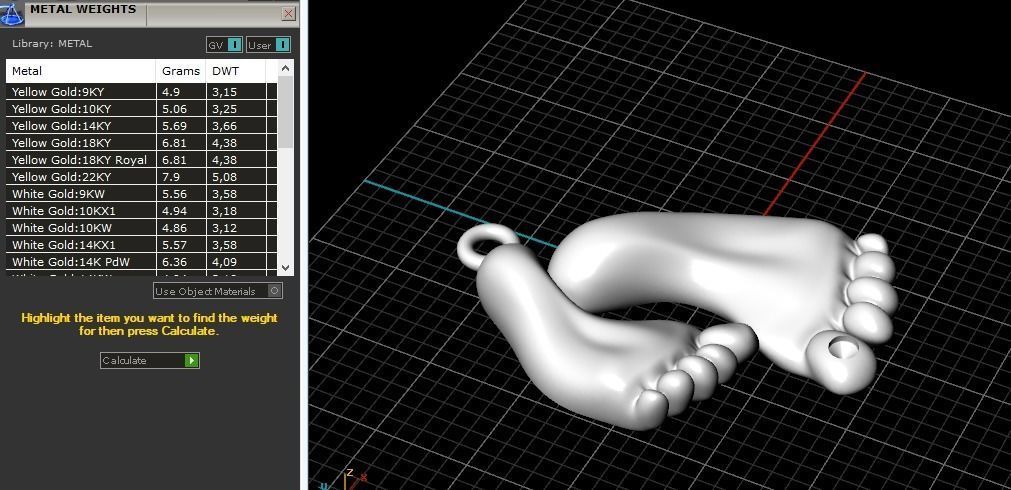Image resolution: width=1011 pixels, height=490 pixels.
Task: Click the metal list scroll down arrow
Action: (286, 268)
